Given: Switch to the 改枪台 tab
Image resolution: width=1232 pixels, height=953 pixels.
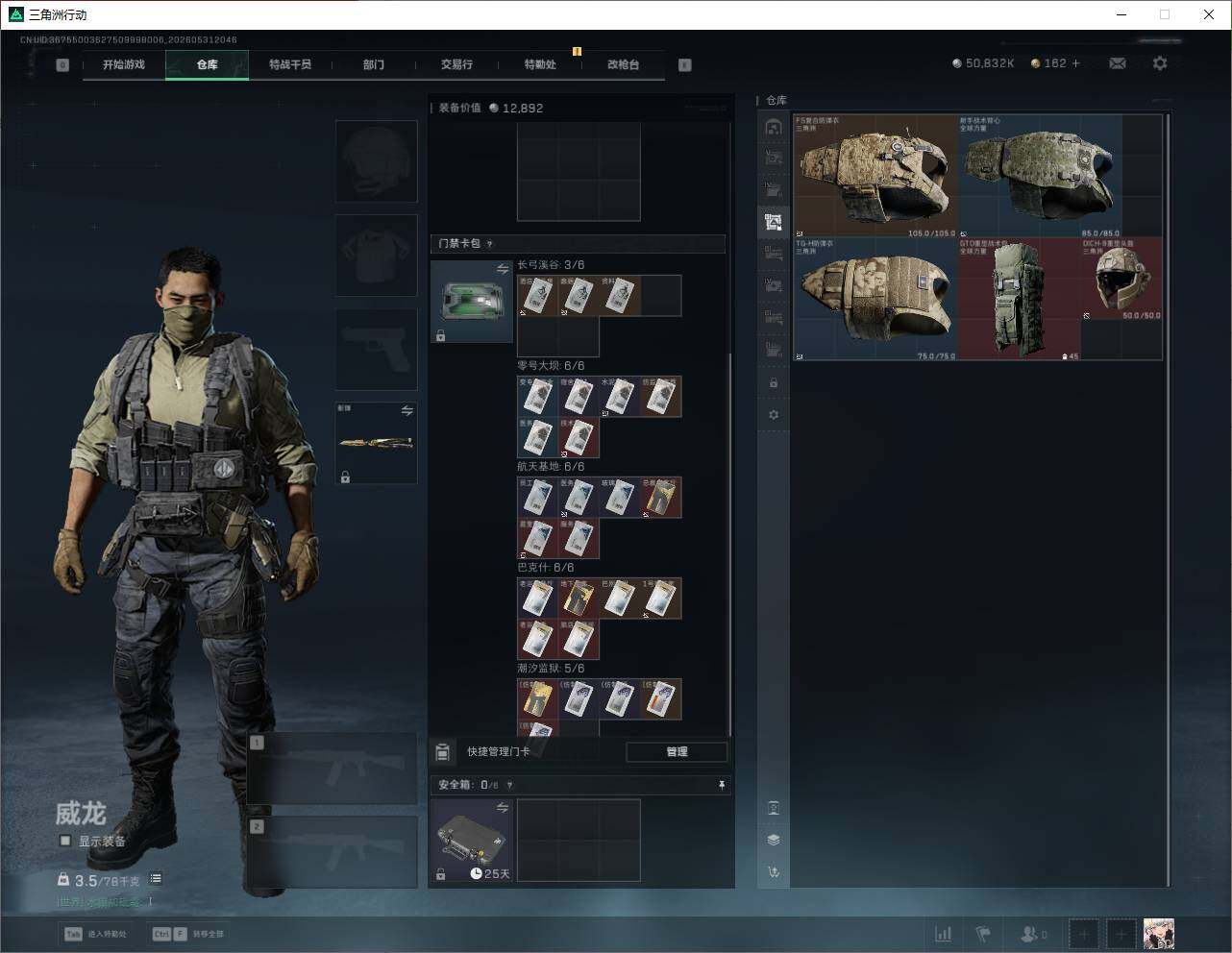Looking at the screenshot, I should tap(623, 64).
